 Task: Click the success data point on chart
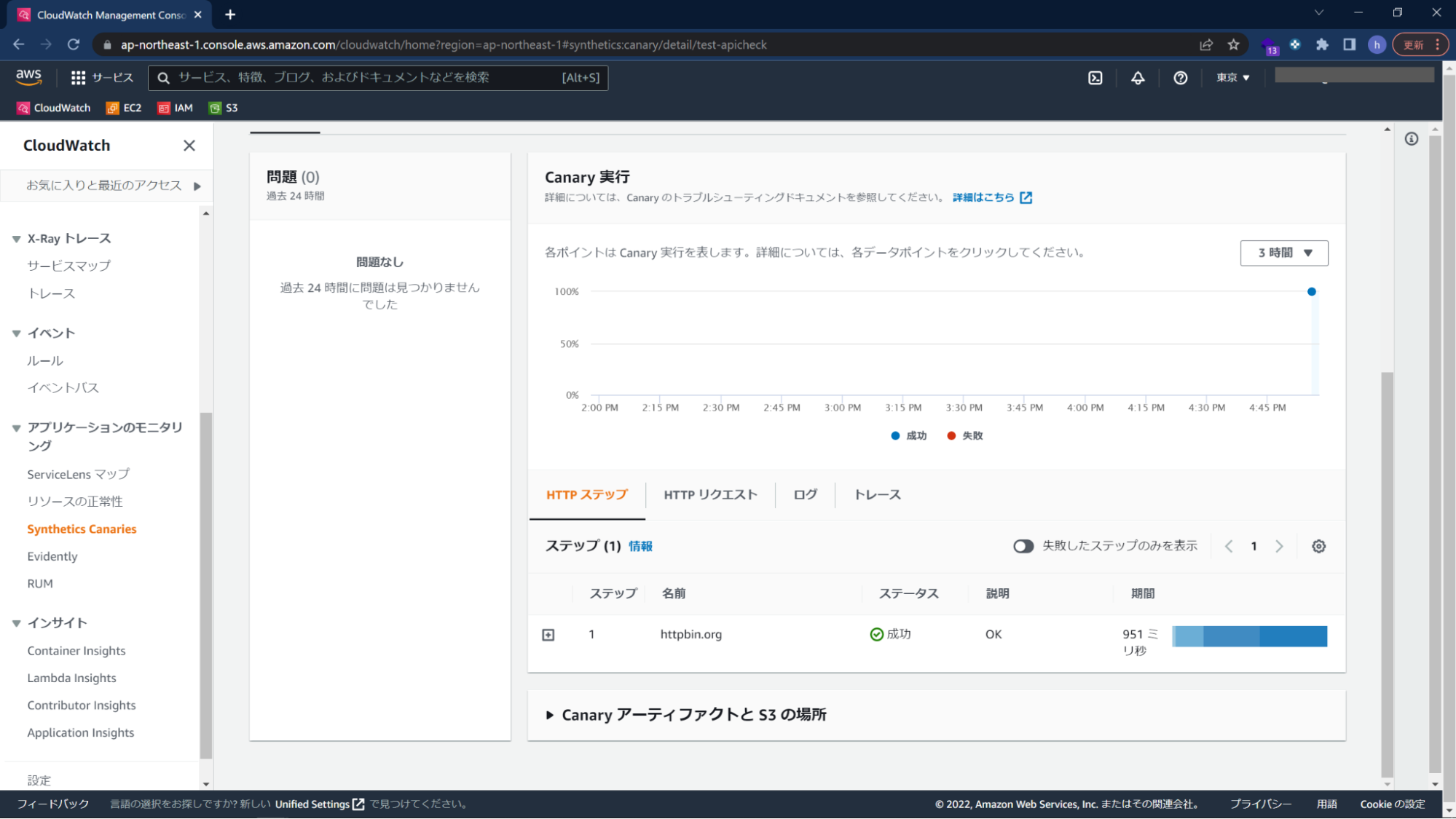click(1311, 292)
